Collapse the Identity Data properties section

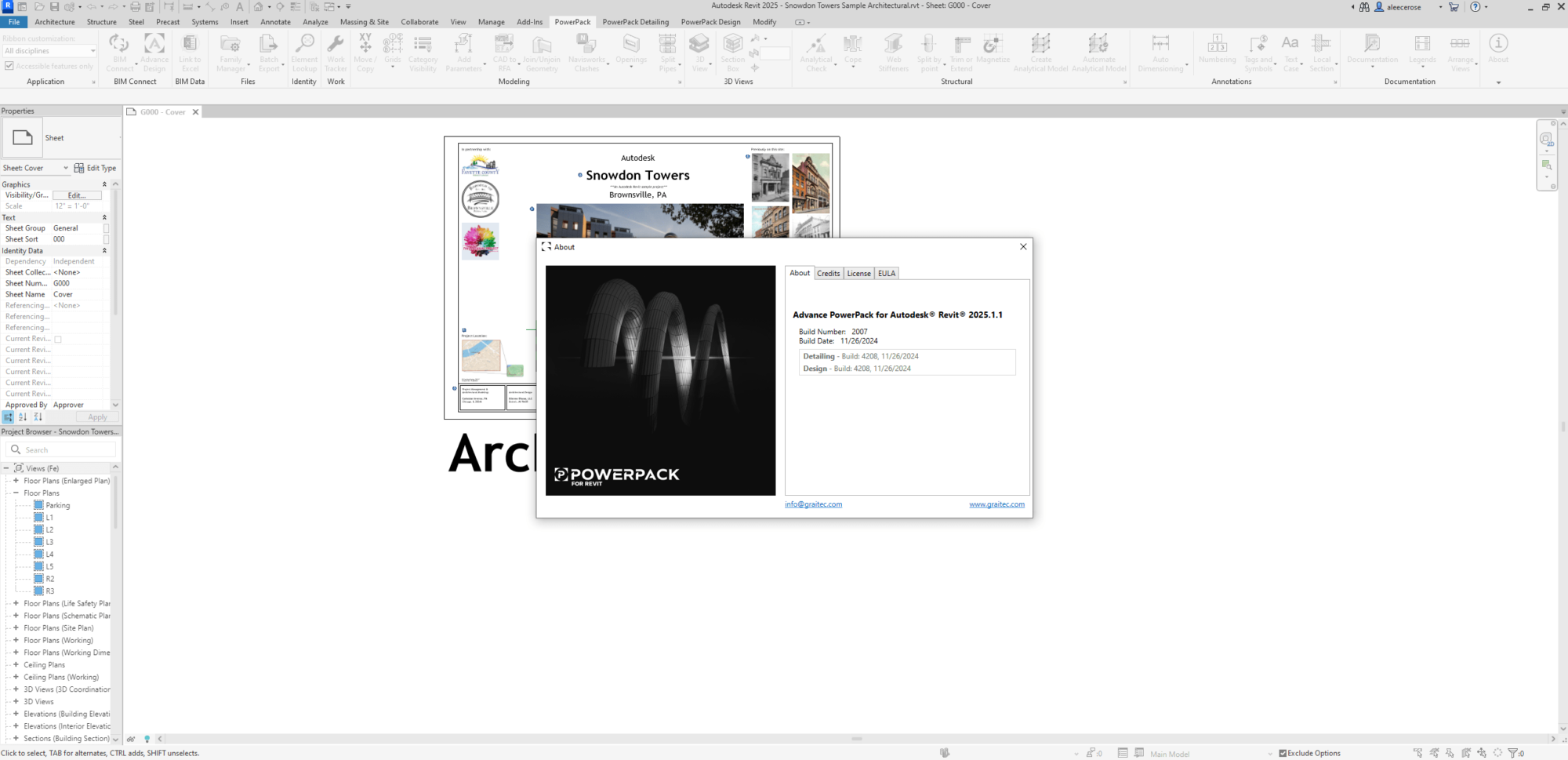104,251
